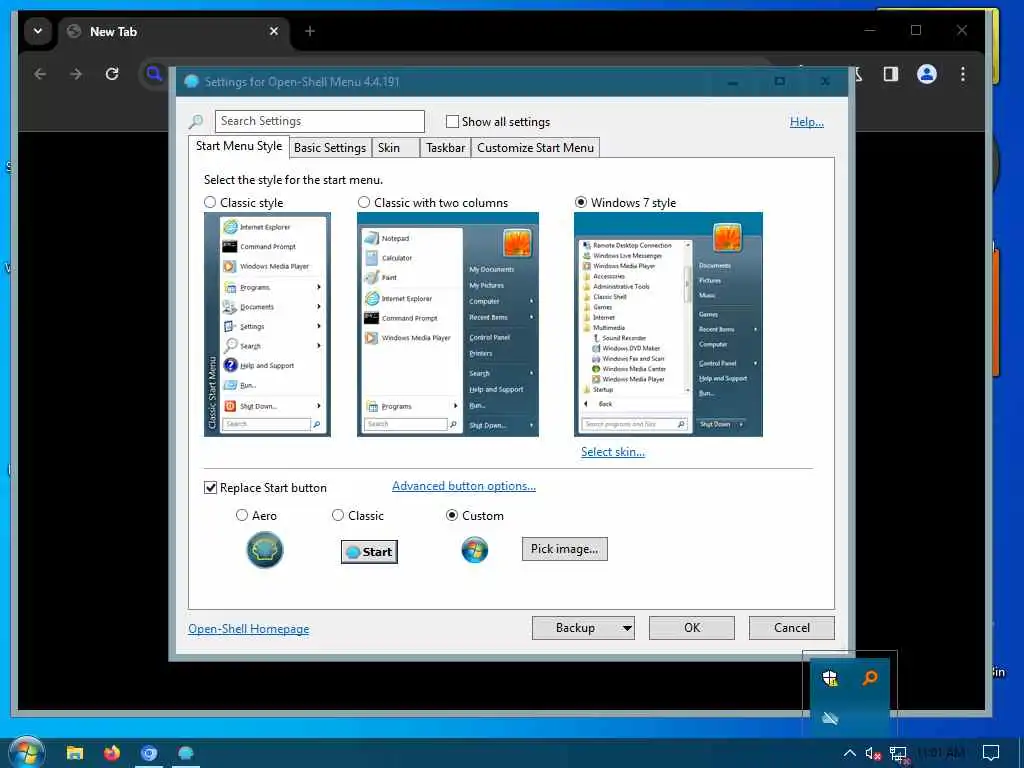This screenshot has width=1024, height=768.
Task: Select the New Tab tab in Chrome
Action: click(174, 31)
